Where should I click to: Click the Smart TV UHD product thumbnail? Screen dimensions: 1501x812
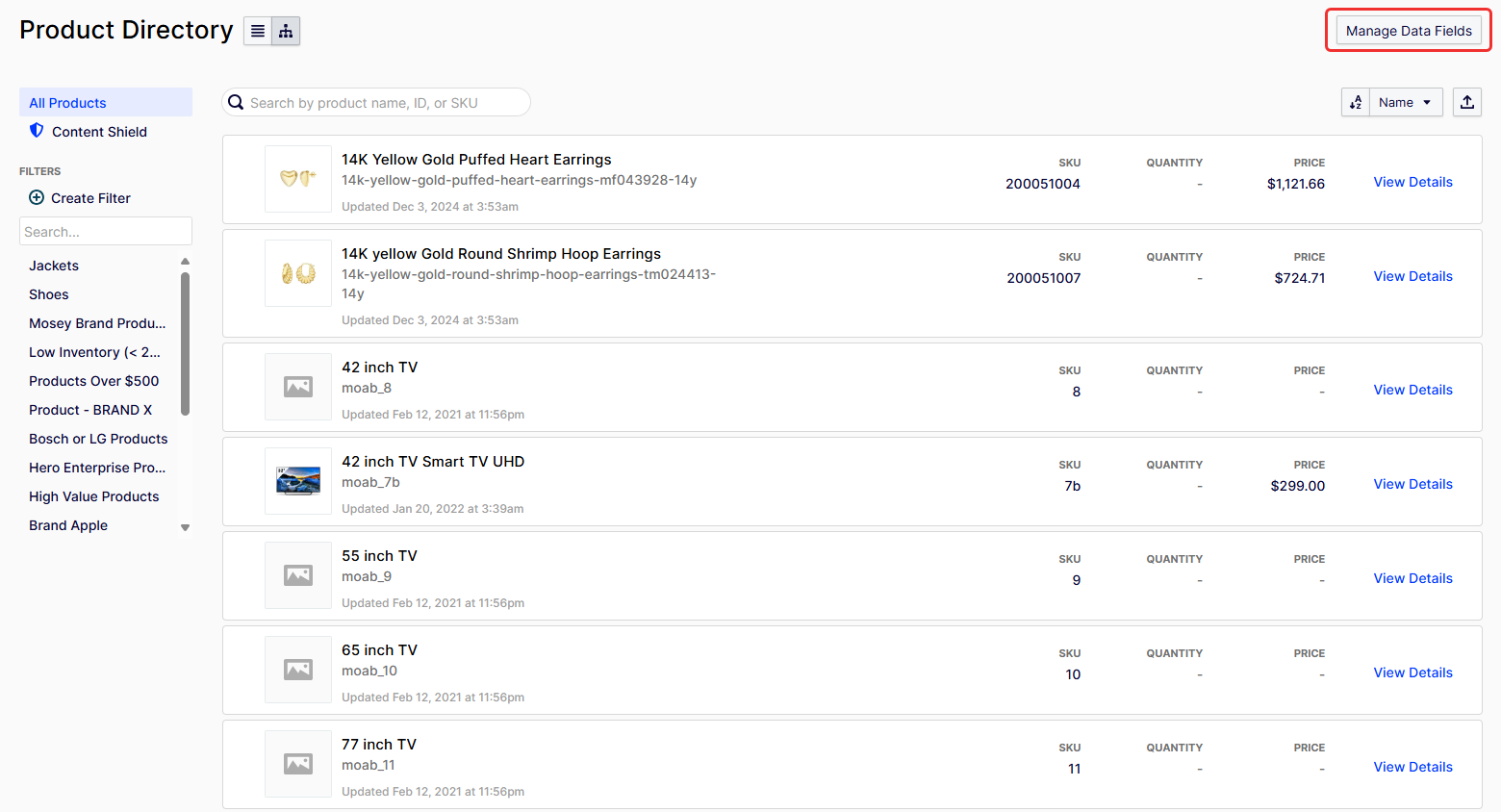coord(298,481)
